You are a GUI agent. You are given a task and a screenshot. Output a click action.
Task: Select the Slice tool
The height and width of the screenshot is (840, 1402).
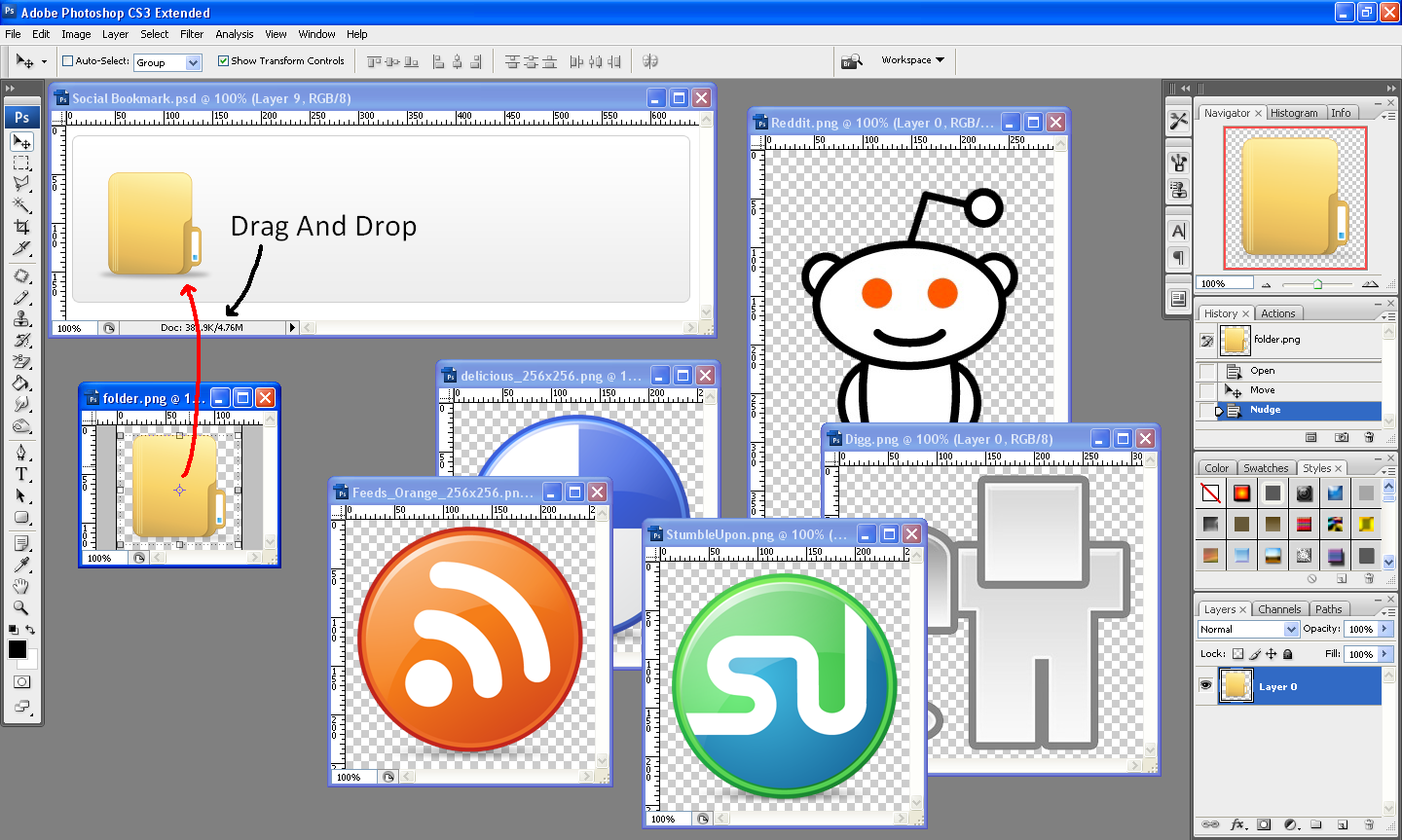(x=21, y=248)
